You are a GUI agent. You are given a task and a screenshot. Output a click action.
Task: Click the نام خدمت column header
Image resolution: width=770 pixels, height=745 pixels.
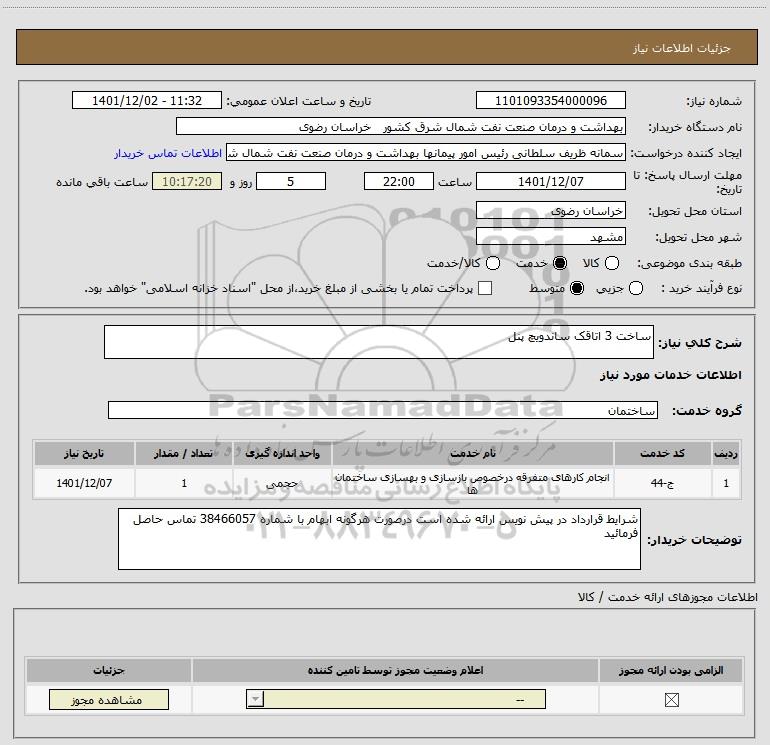click(x=472, y=453)
